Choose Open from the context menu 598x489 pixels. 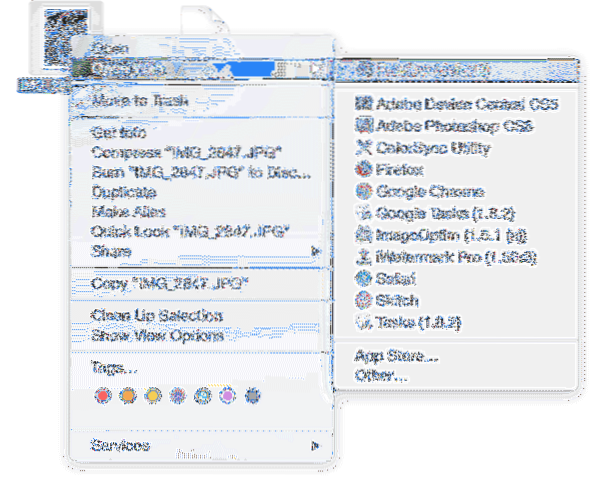click(110, 48)
